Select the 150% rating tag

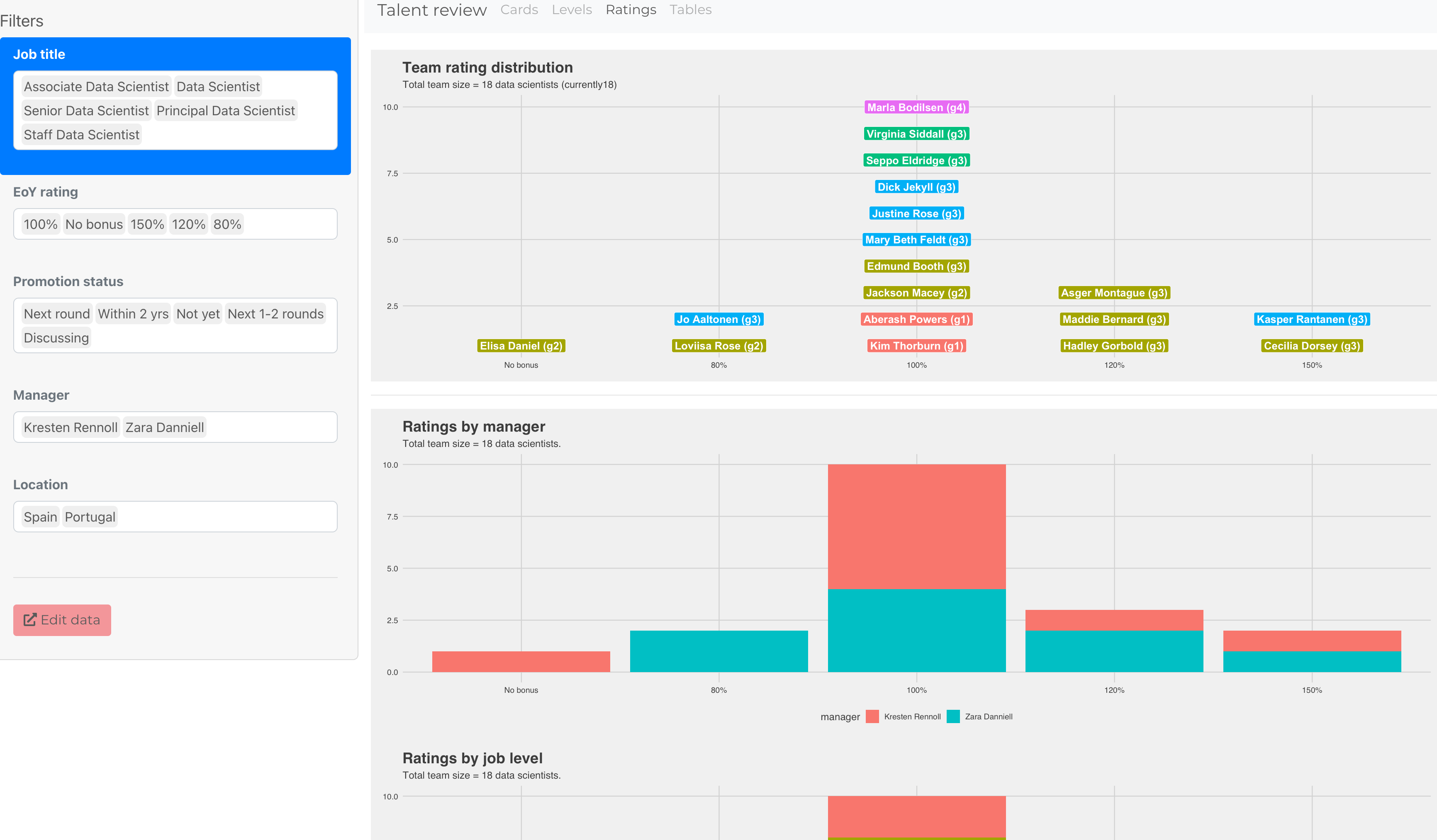pyautogui.click(x=147, y=224)
